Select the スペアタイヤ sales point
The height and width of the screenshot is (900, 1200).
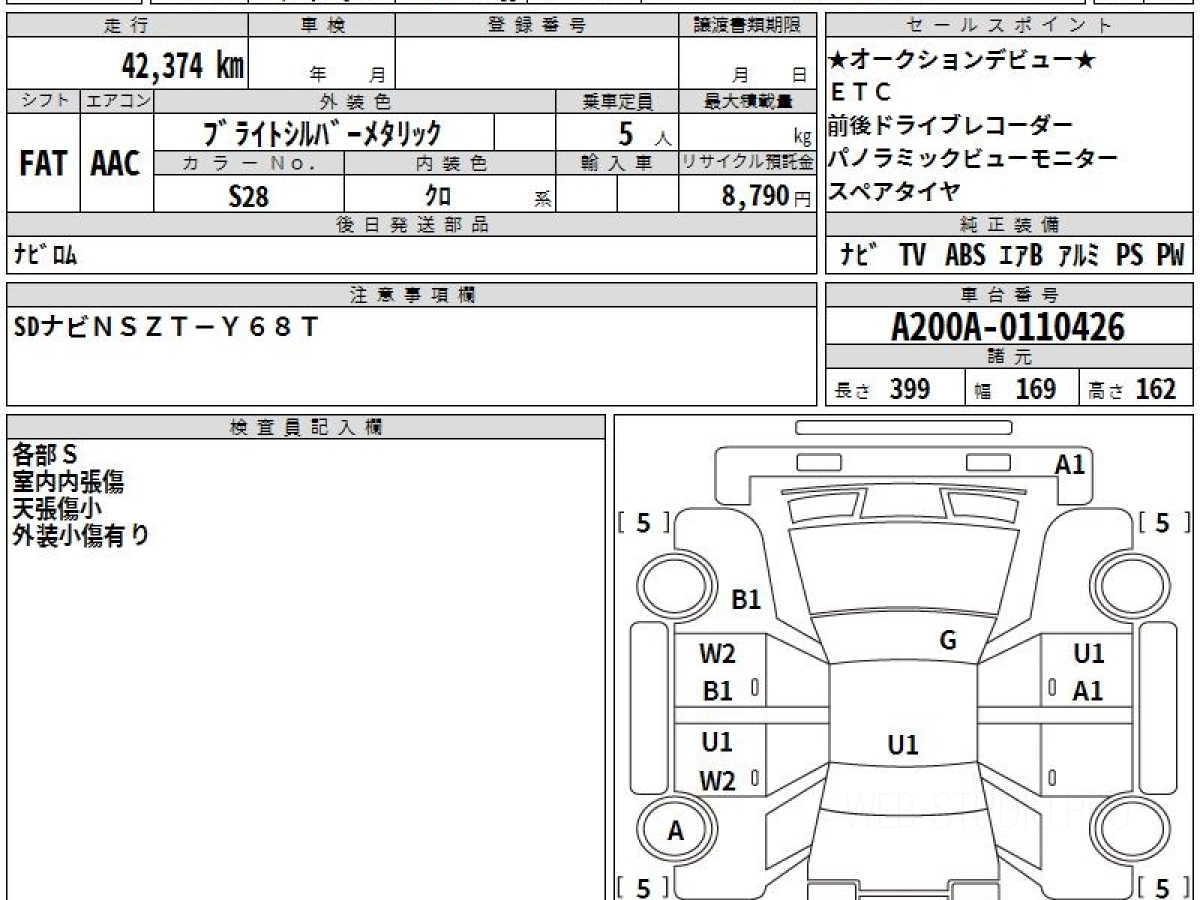[895, 190]
